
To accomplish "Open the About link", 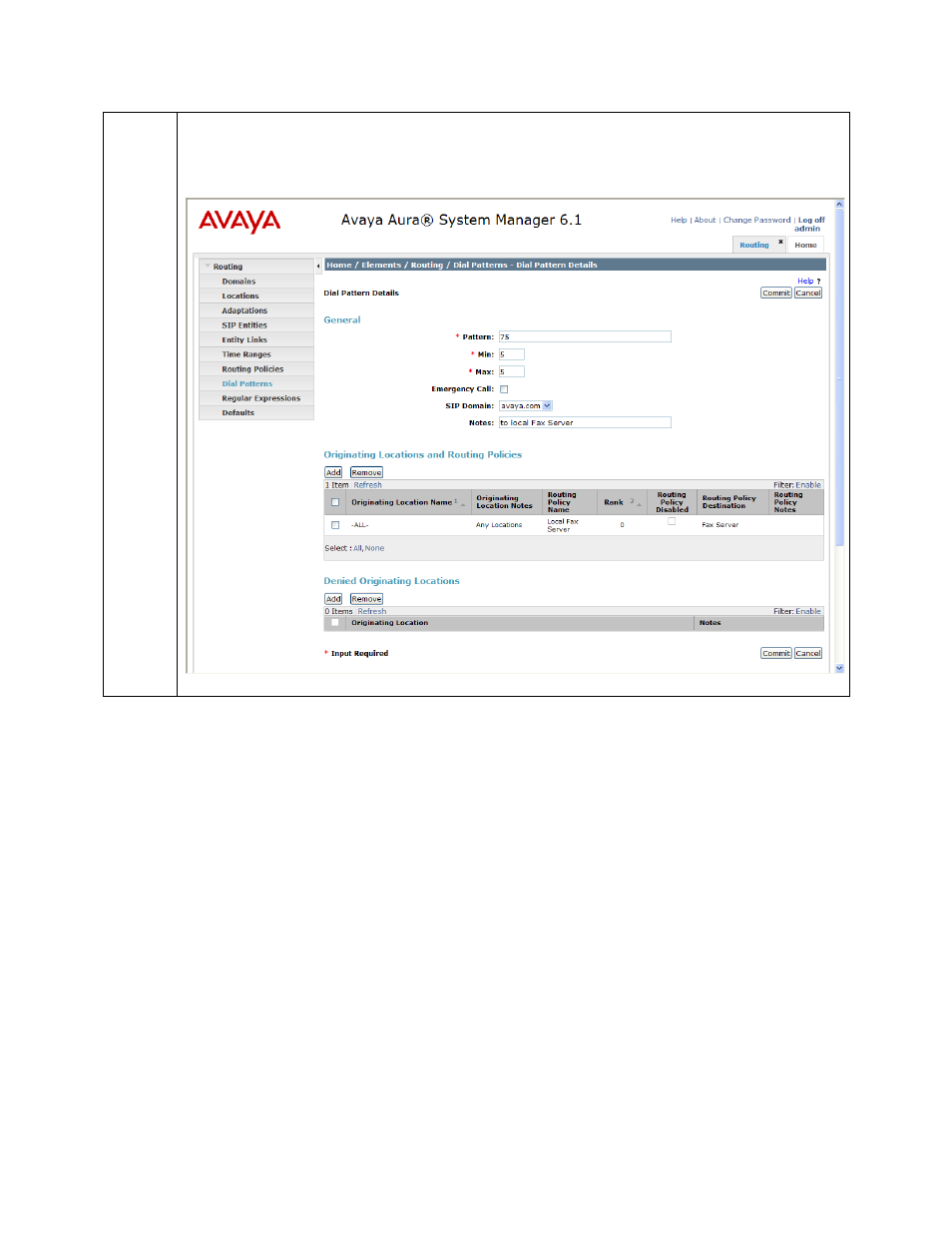I will [705, 221].
